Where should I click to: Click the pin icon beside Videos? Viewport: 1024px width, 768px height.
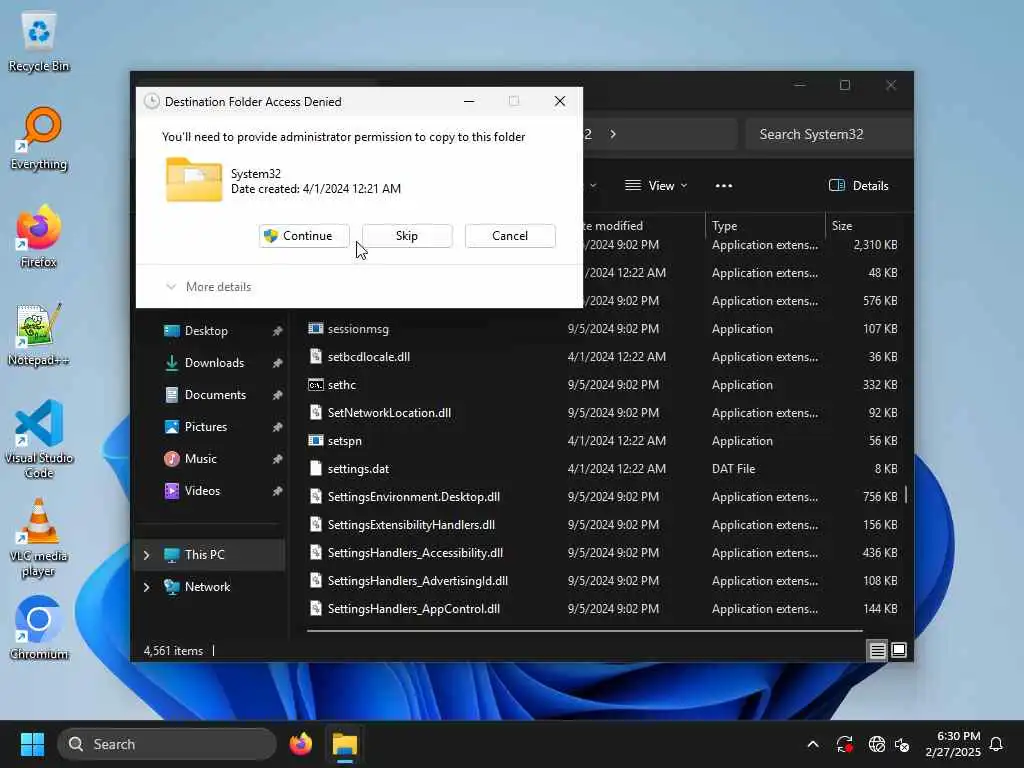tap(278, 491)
